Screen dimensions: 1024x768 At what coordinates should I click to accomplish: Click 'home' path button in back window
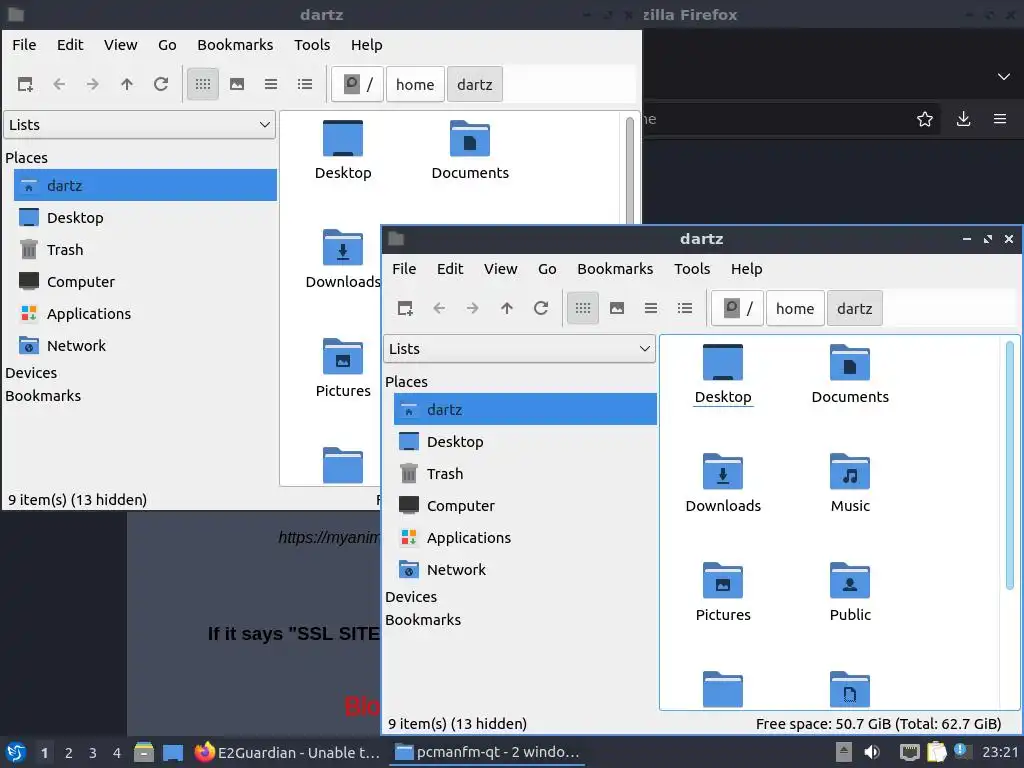pos(415,84)
